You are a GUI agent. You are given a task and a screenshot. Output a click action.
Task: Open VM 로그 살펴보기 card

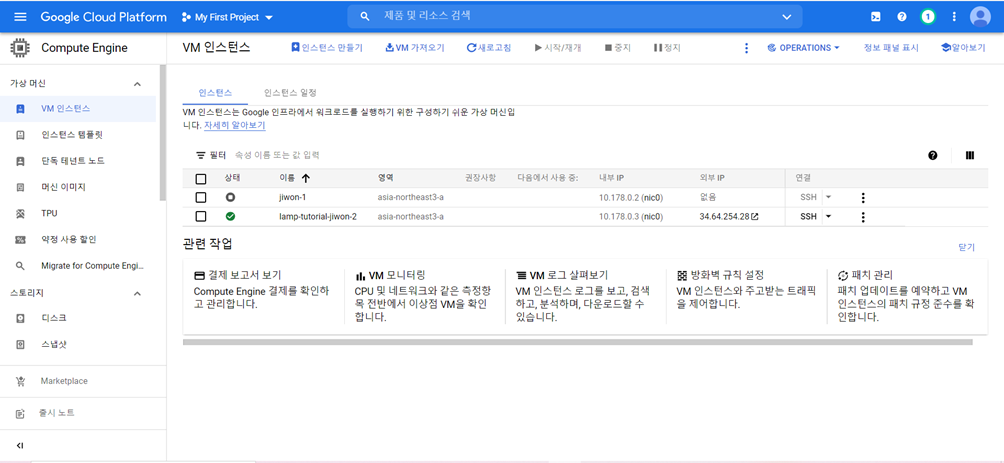coord(584,296)
